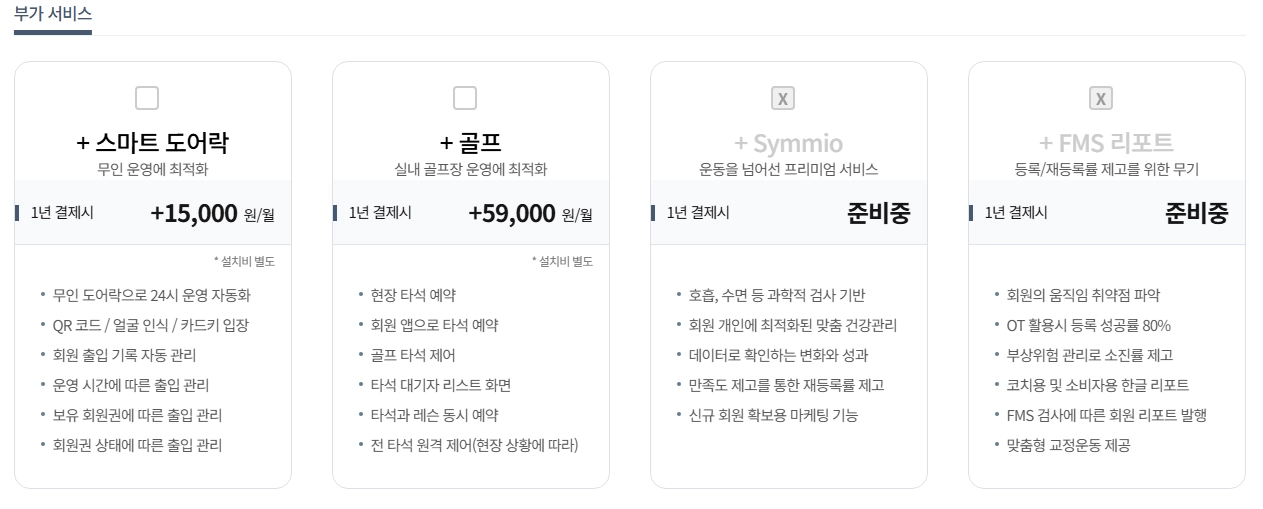Click the disabled FMS 리포트 X checkbox
Screen dimensions: 1263x509
point(1101,98)
